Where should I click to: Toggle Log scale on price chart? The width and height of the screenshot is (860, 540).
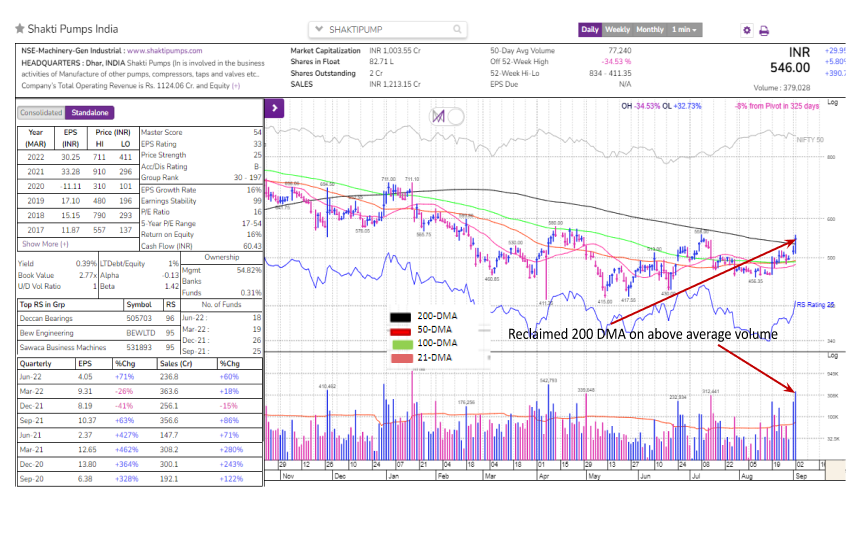833,103
